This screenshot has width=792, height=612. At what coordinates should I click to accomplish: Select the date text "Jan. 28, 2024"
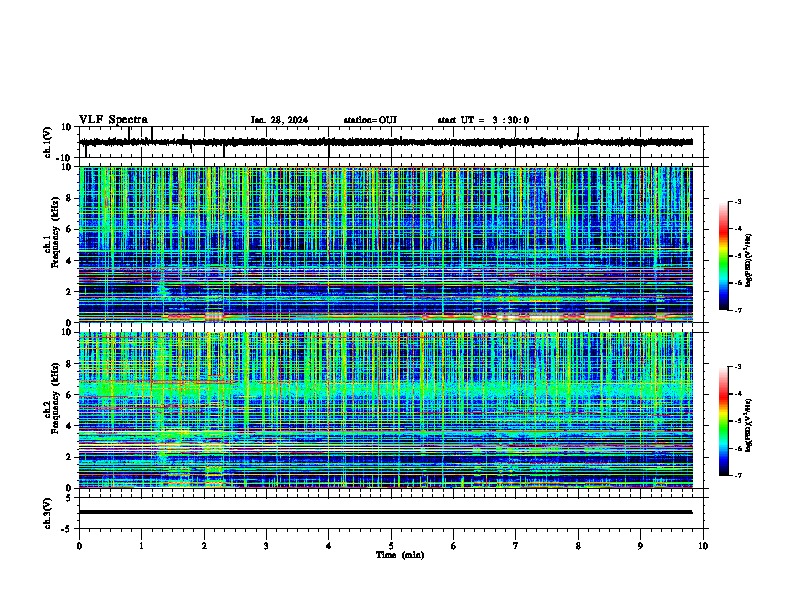click(x=279, y=120)
